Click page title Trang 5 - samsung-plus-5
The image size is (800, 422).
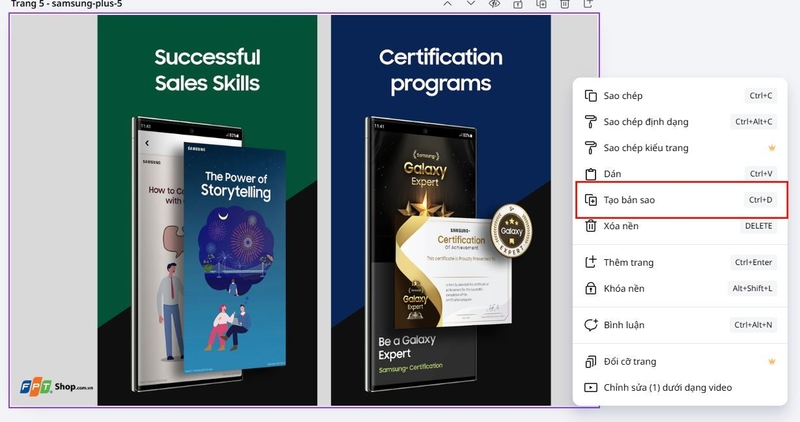pyautogui.click(x=66, y=4)
